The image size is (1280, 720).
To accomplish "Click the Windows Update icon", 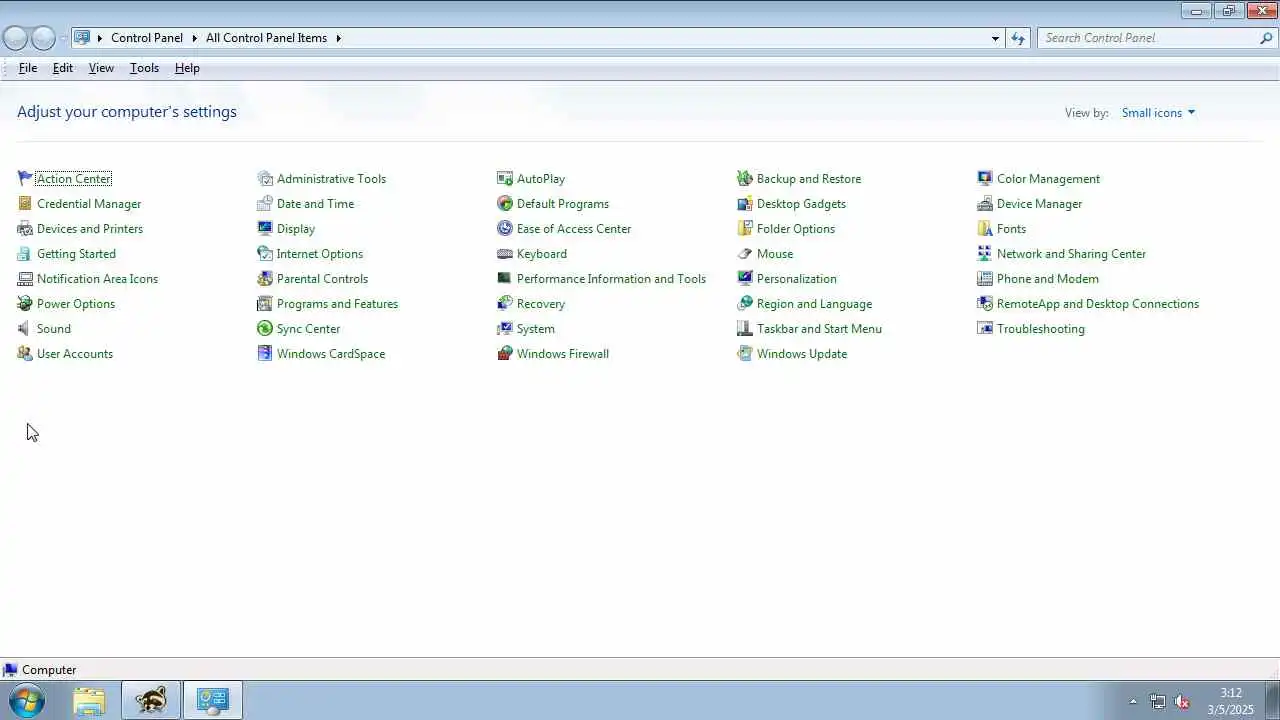I will tap(745, 353).
